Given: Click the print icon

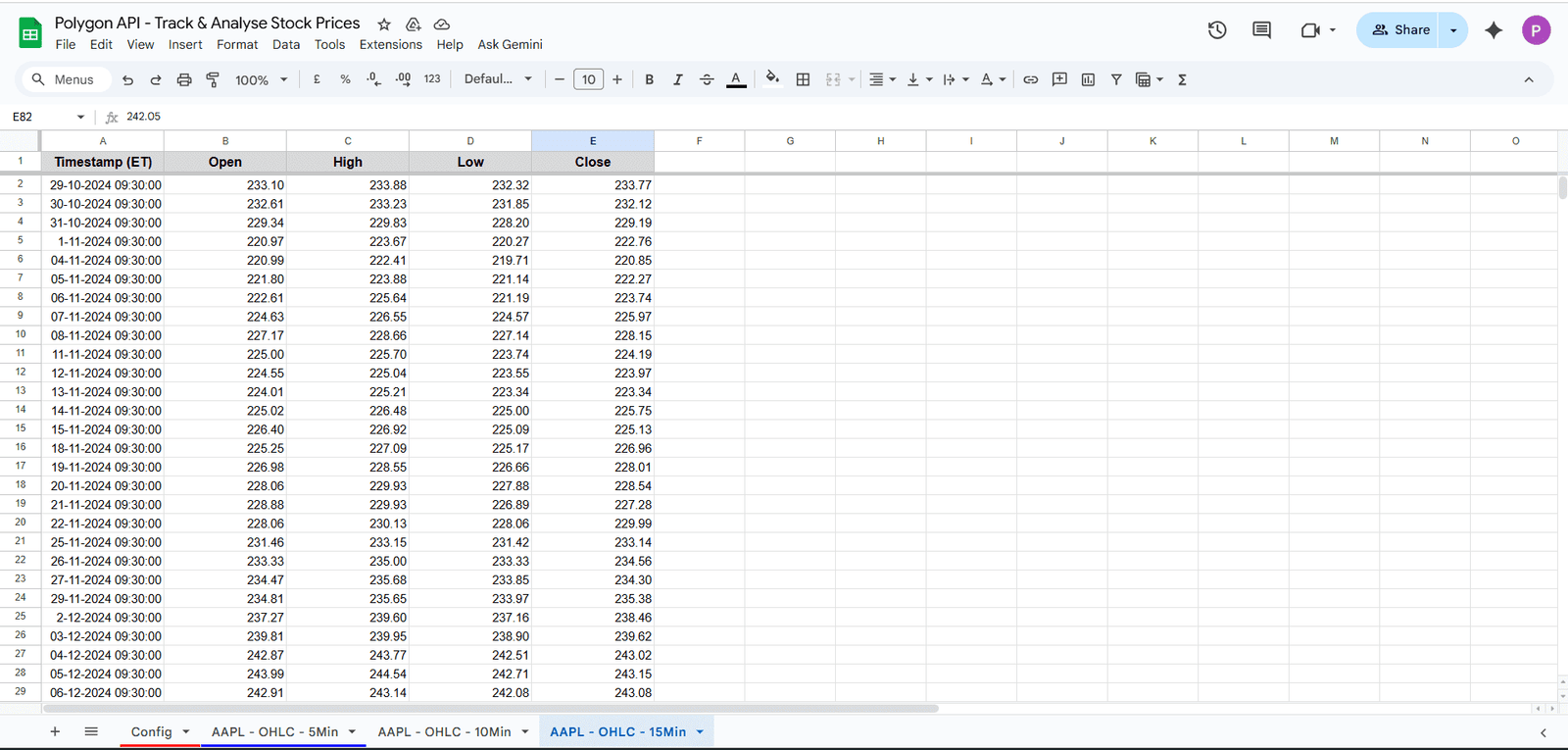Looking at the screenshot, I should click(184, 79).
